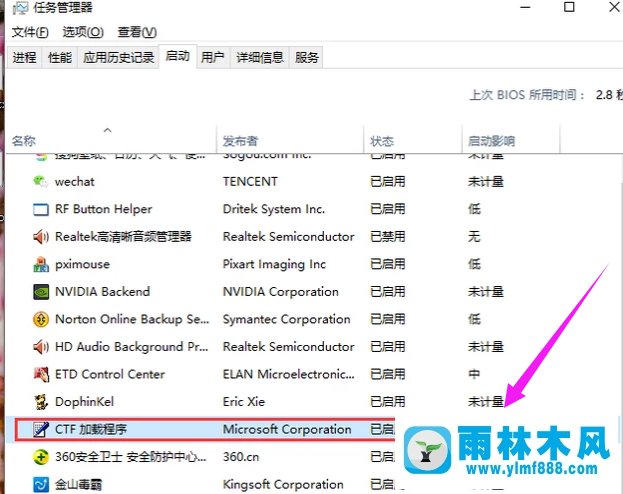623x494 pixels.
Task: Select the wechat row name
Action: pos(75,182)
